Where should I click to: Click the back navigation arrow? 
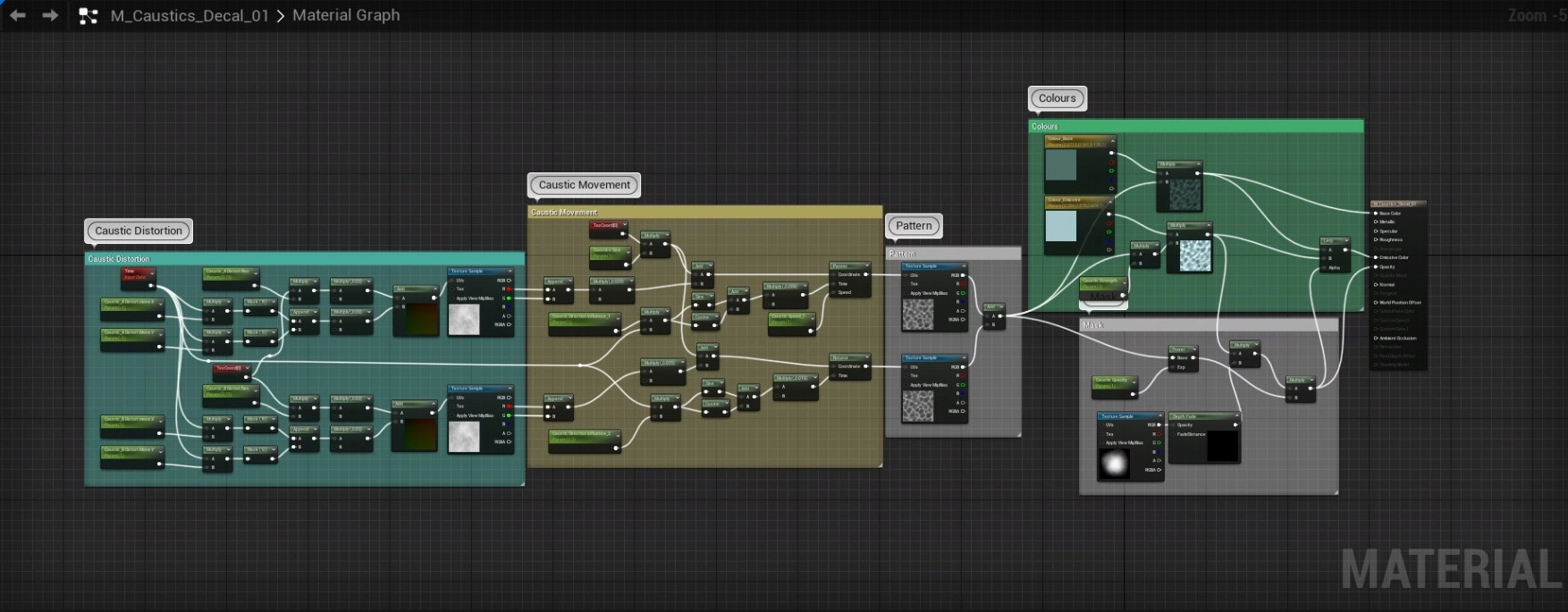[17, 15]
